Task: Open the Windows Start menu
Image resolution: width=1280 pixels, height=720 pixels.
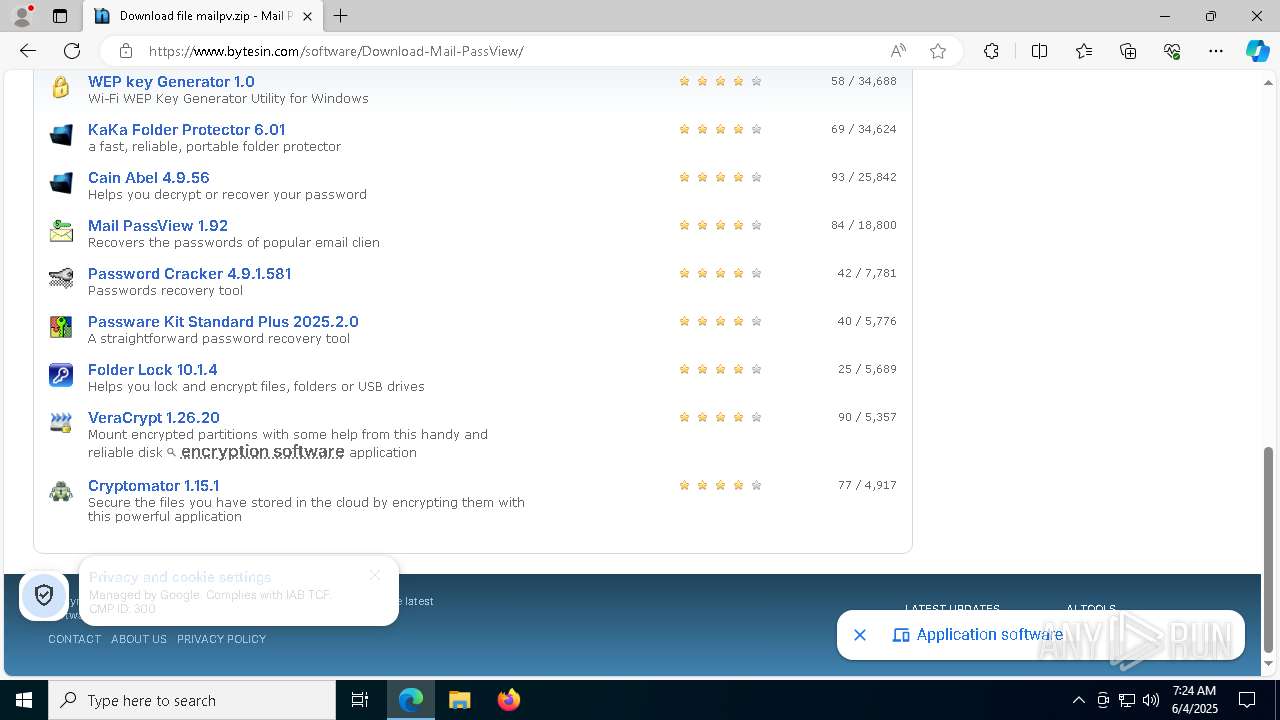Action: click(24, 700)
